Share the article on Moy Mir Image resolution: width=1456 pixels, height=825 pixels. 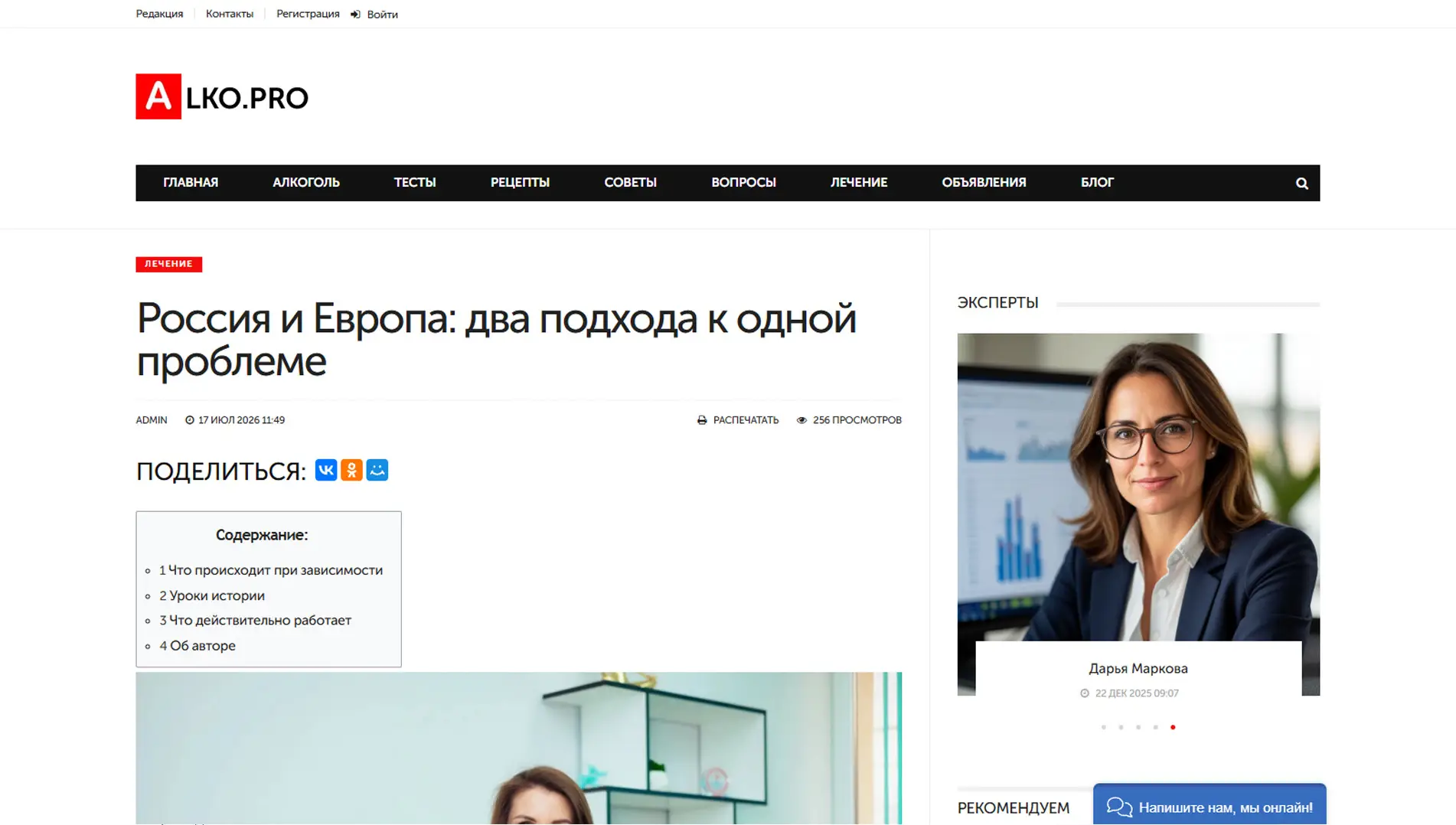(x=377, y=470)
